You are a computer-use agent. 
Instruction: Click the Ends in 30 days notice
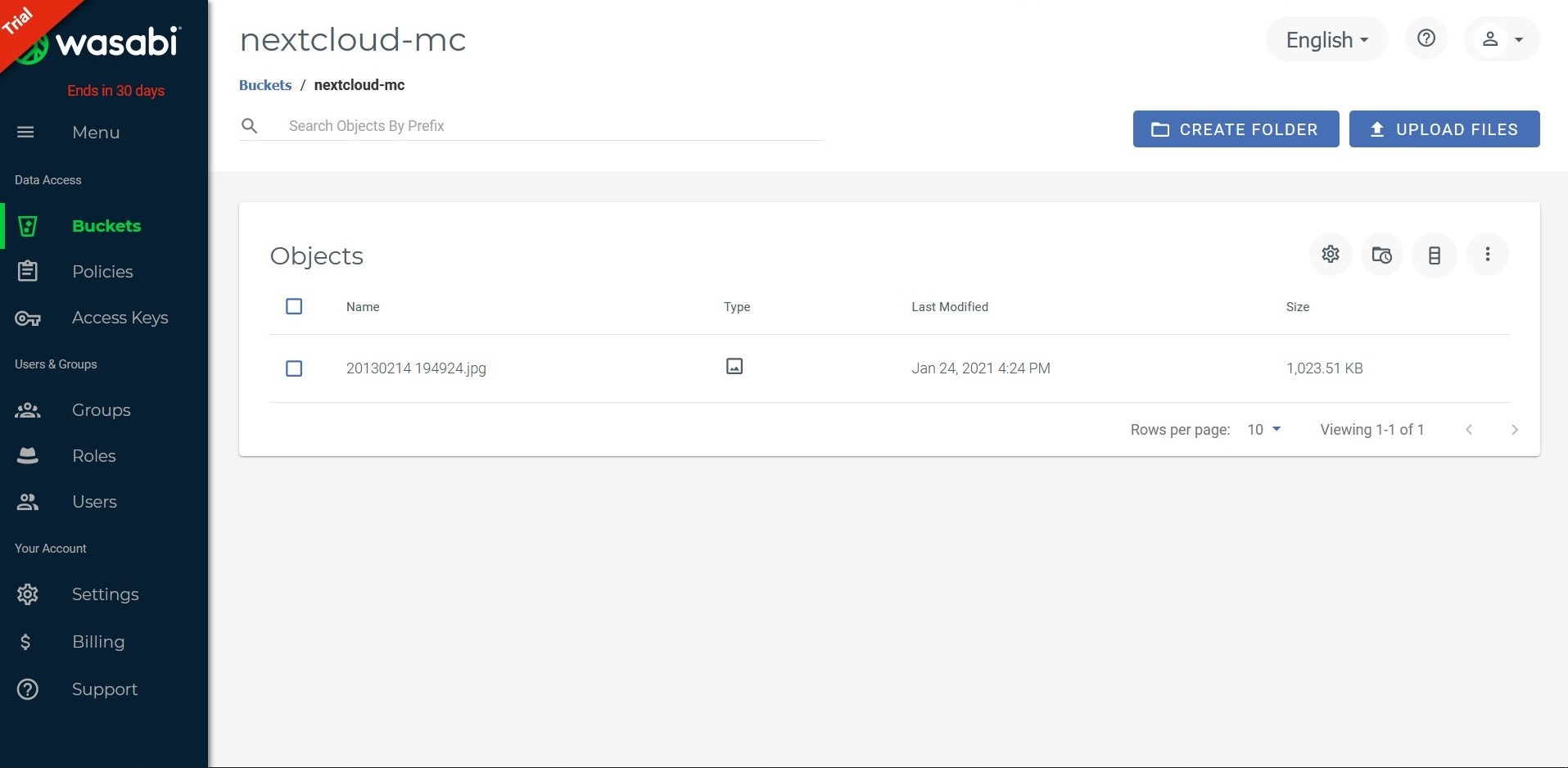[116, 91]
